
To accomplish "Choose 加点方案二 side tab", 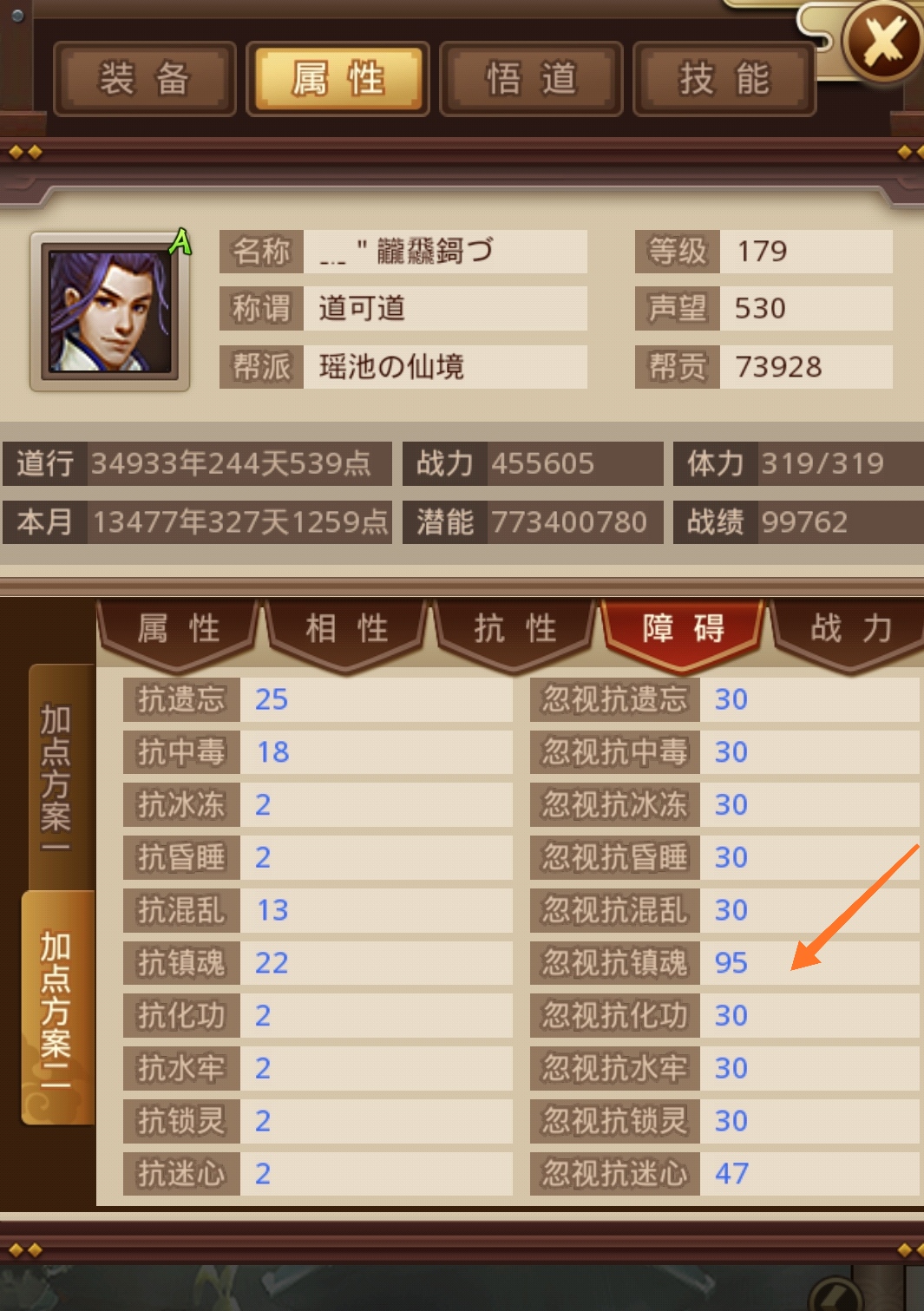I will pos(57,1006).
